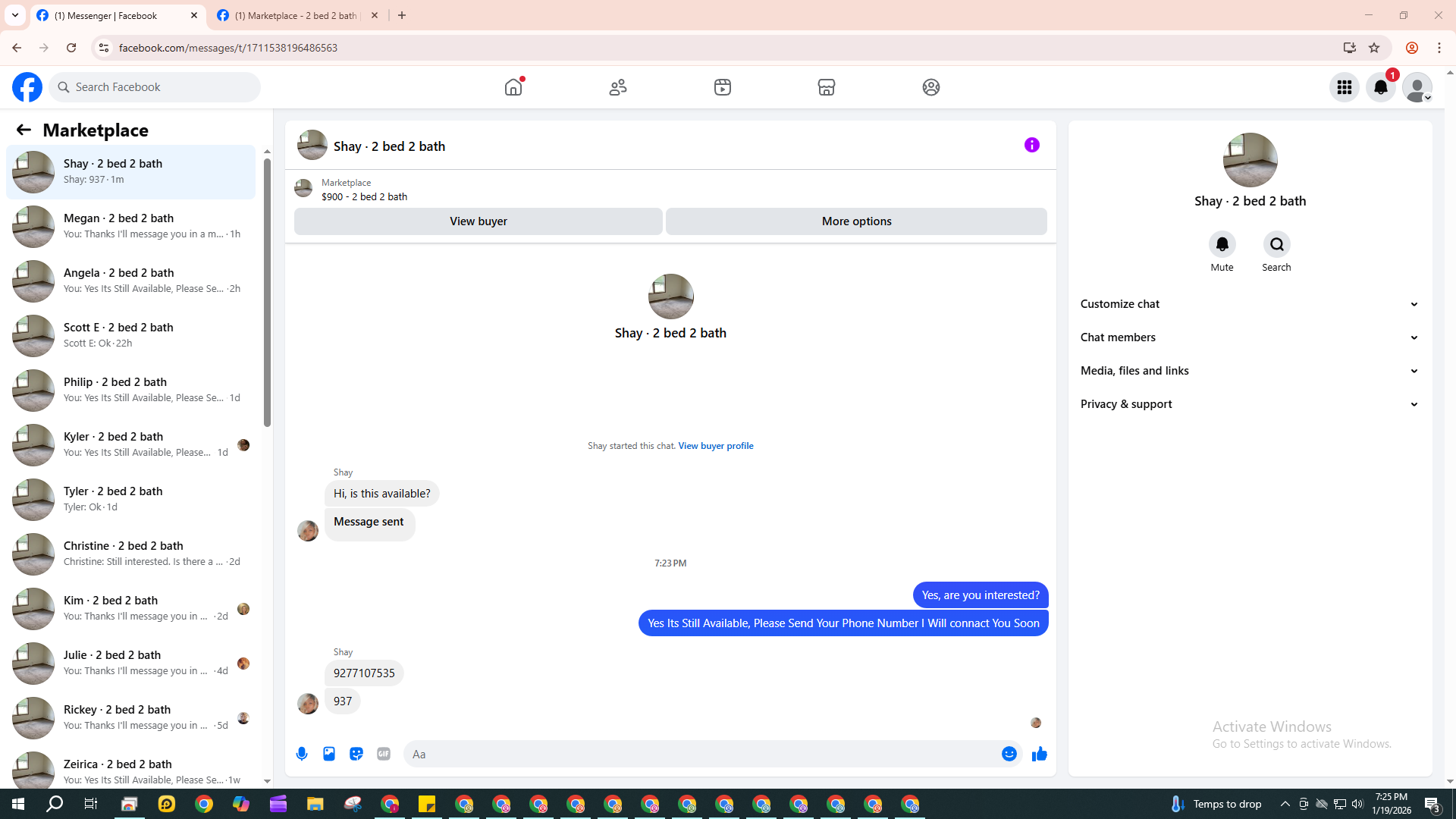Expand Customize chat section
This screenshot has height=819, width=1456.
point(1249,304)
